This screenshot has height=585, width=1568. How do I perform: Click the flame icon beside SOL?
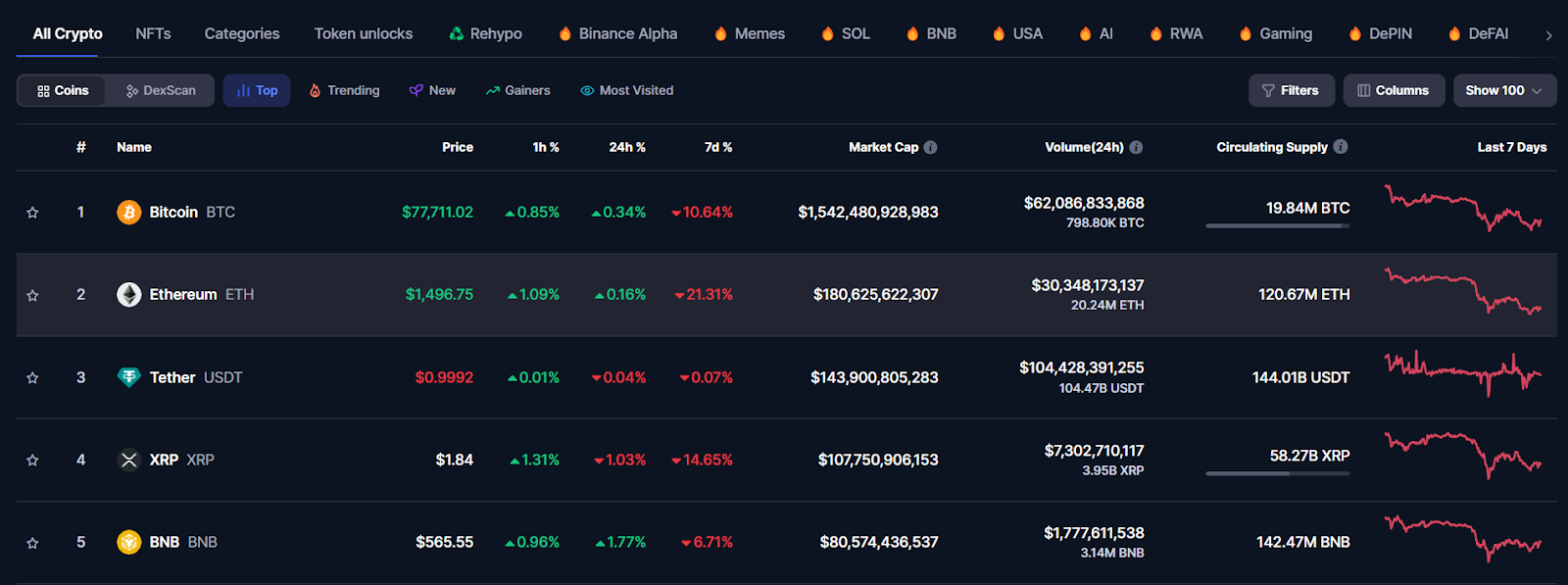tap(828, 33)
